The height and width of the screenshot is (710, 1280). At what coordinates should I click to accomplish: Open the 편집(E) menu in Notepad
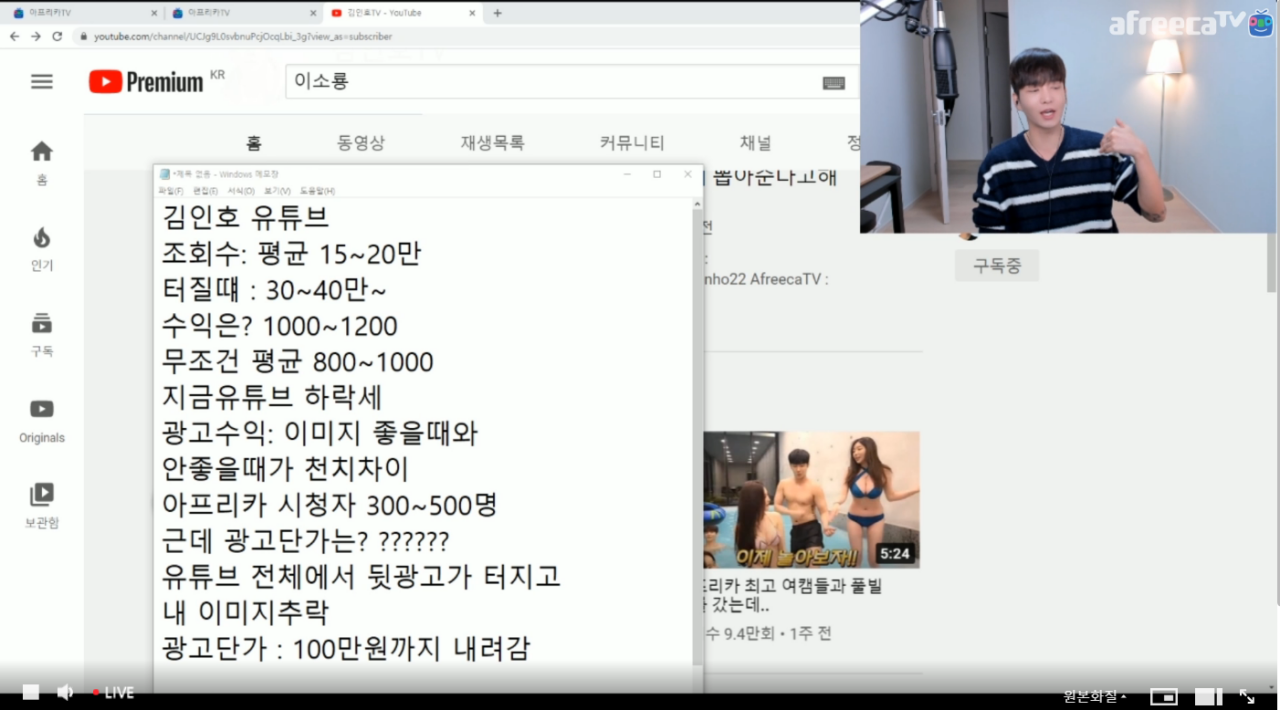pos(206,191)
